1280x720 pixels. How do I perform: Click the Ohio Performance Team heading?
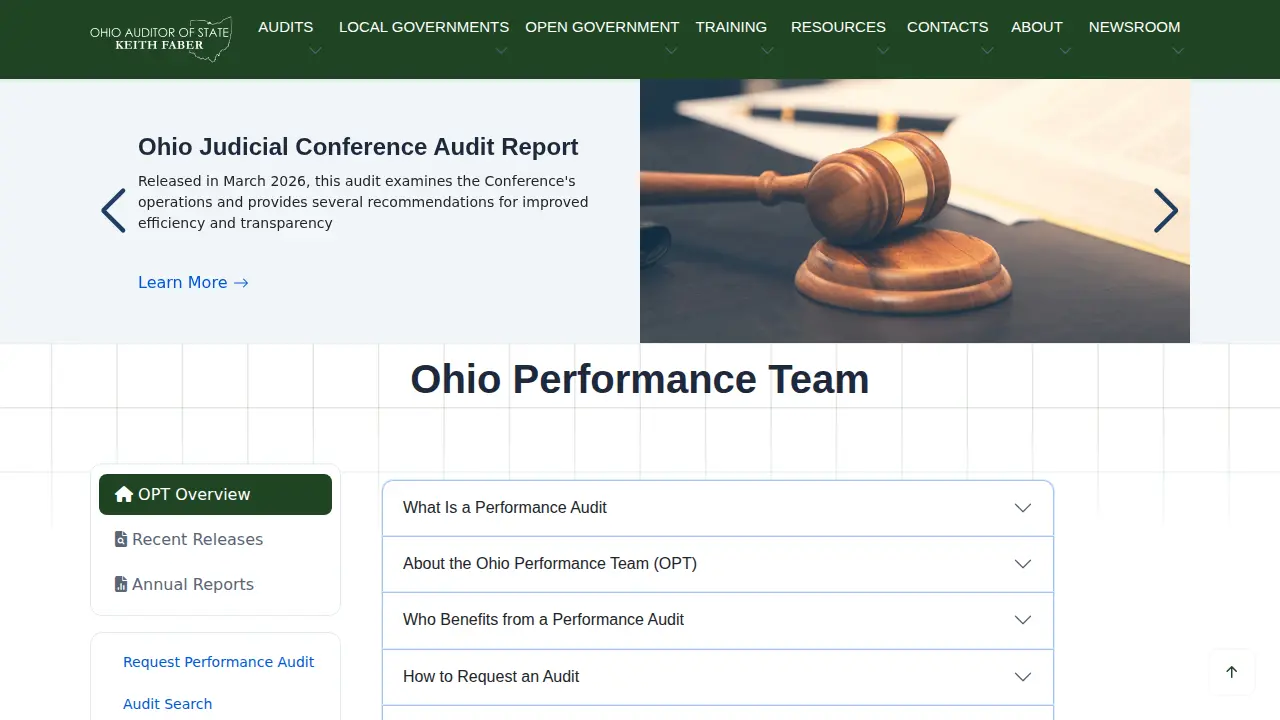(640, 379)
